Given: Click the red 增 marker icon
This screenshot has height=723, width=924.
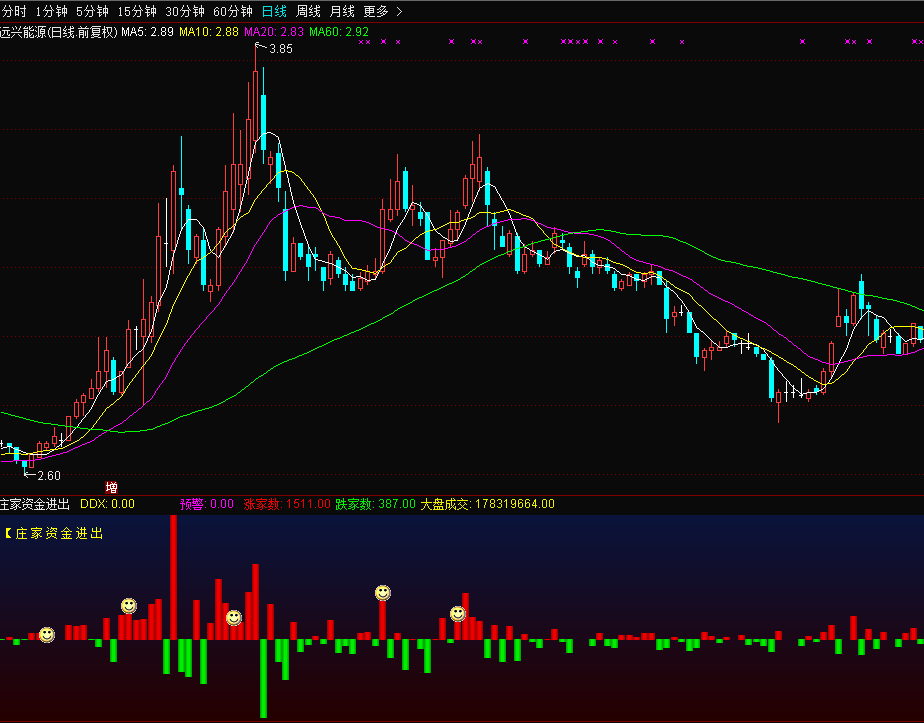Looking at the screenshot, I should pos(111,487).
